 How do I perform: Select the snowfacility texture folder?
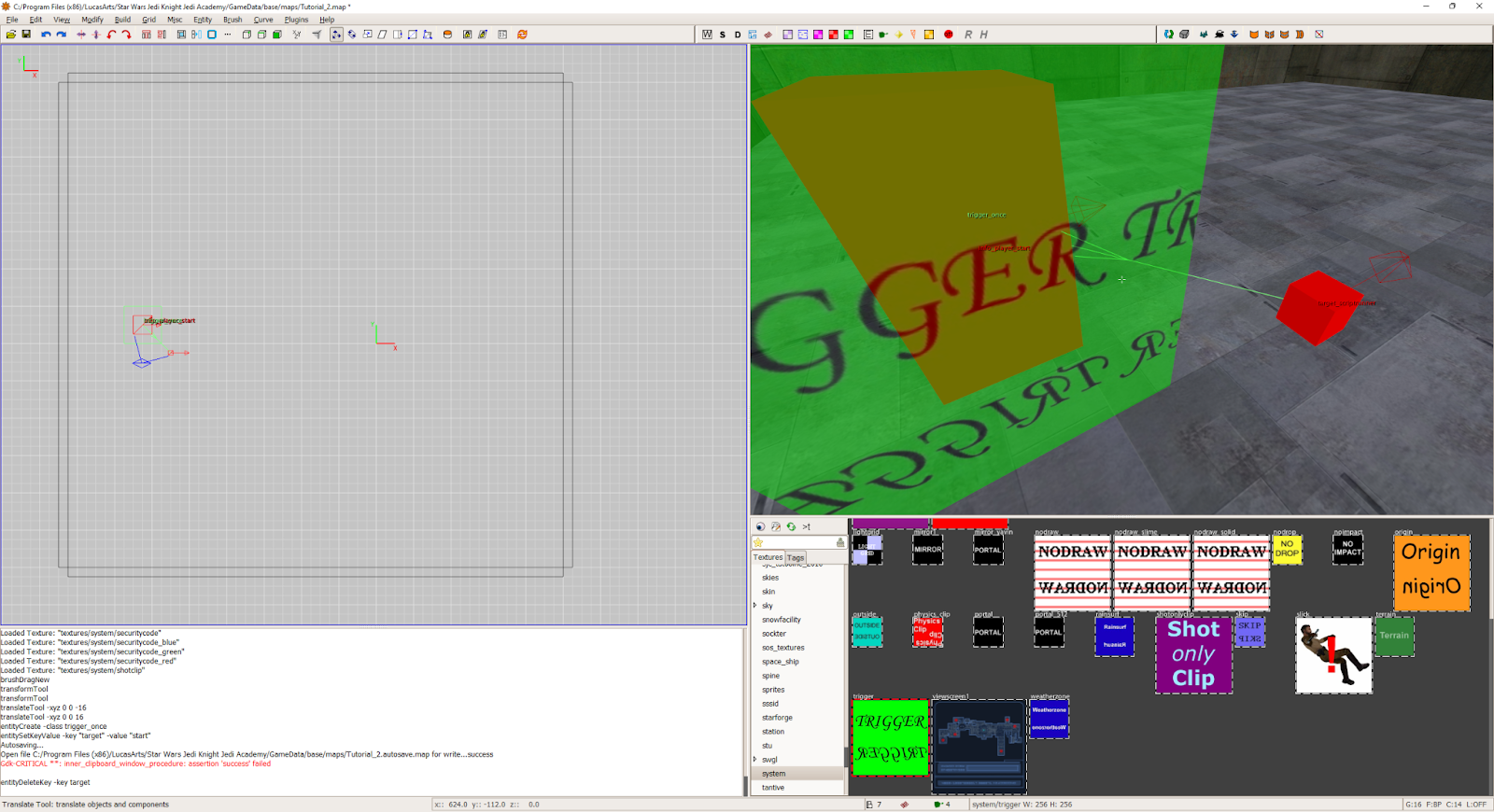point(782,620)
